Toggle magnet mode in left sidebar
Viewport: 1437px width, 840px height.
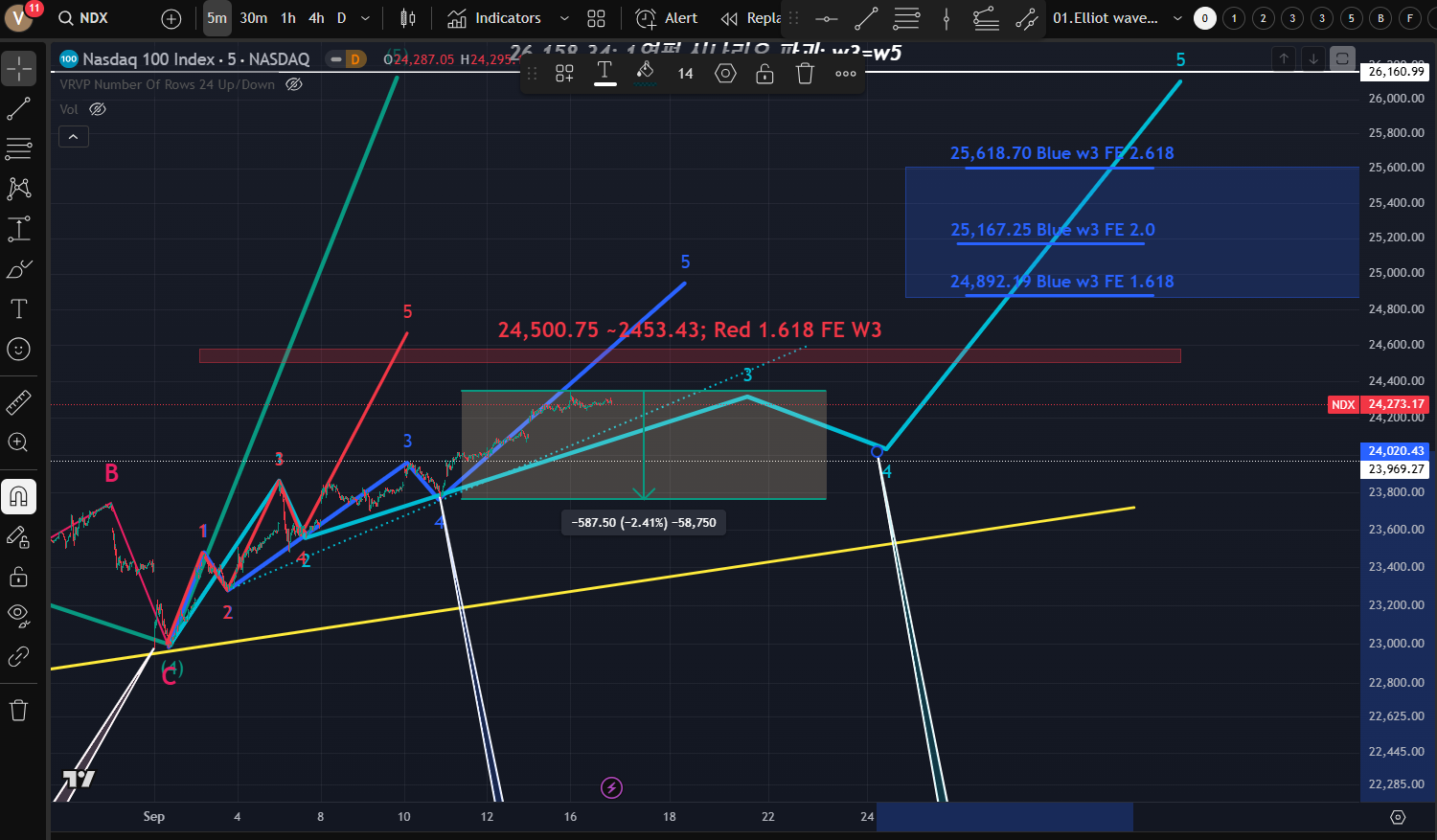click(x=18, y=496)
